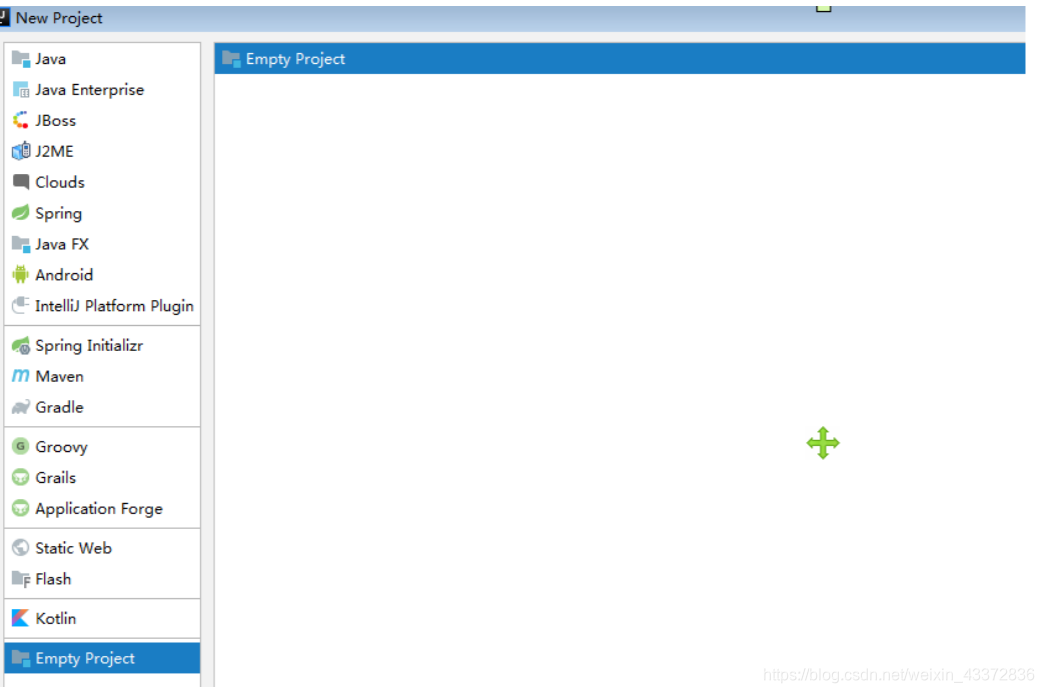Screen dimensions: 1044x693
Task: Click the IntelliJ Platform Plugin icon
Action: (x=21, y=306)
